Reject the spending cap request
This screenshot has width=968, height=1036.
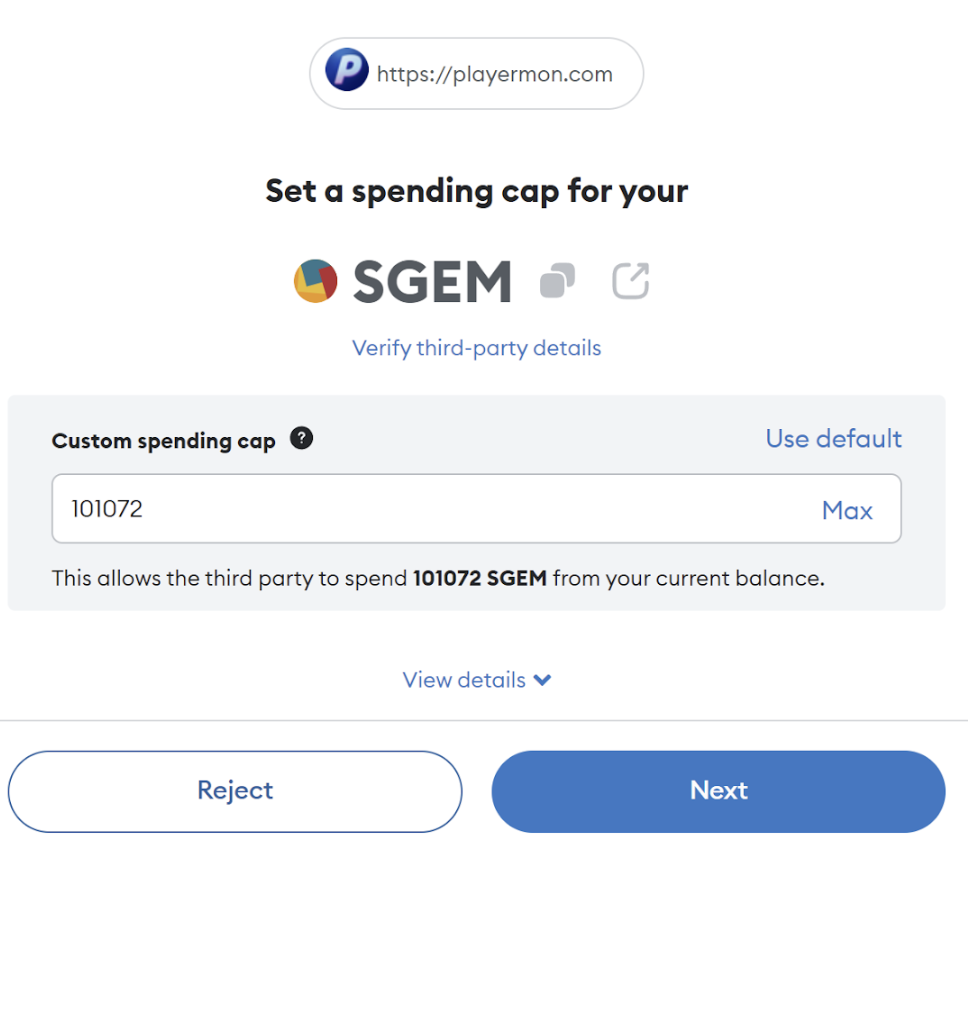pyautogui.click(x=235, y=791)
